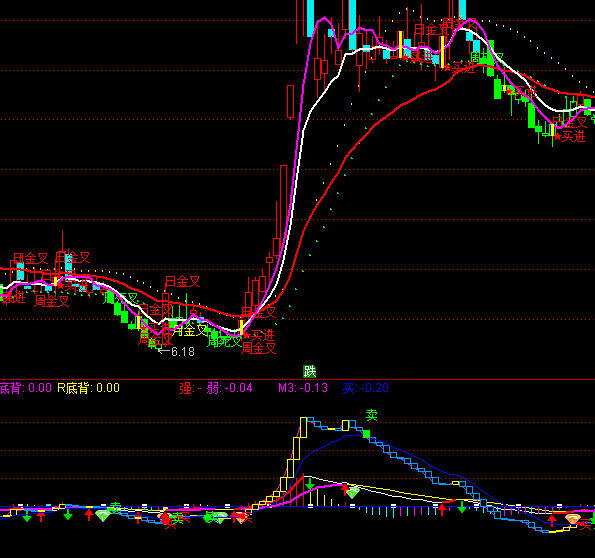Image resolution: width=595 pixels, height=558 pixels.
Task: Click the 日金叉 label above the tall left wick
Action: (73, 258)
